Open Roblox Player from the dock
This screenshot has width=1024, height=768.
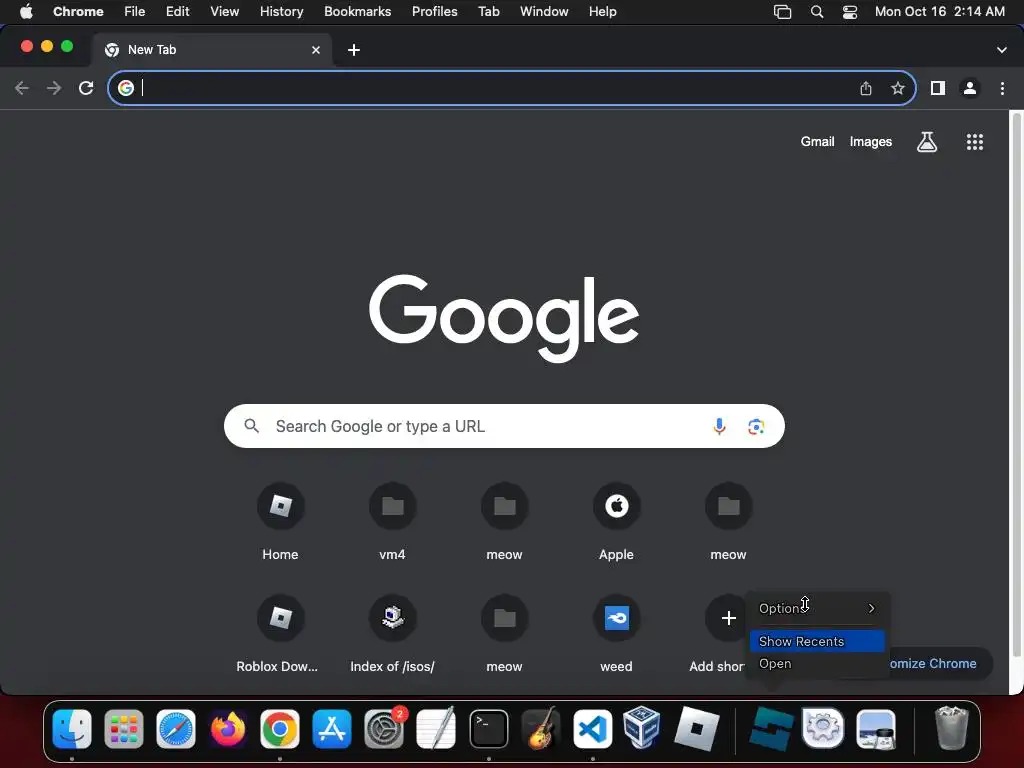pos(696,728)
